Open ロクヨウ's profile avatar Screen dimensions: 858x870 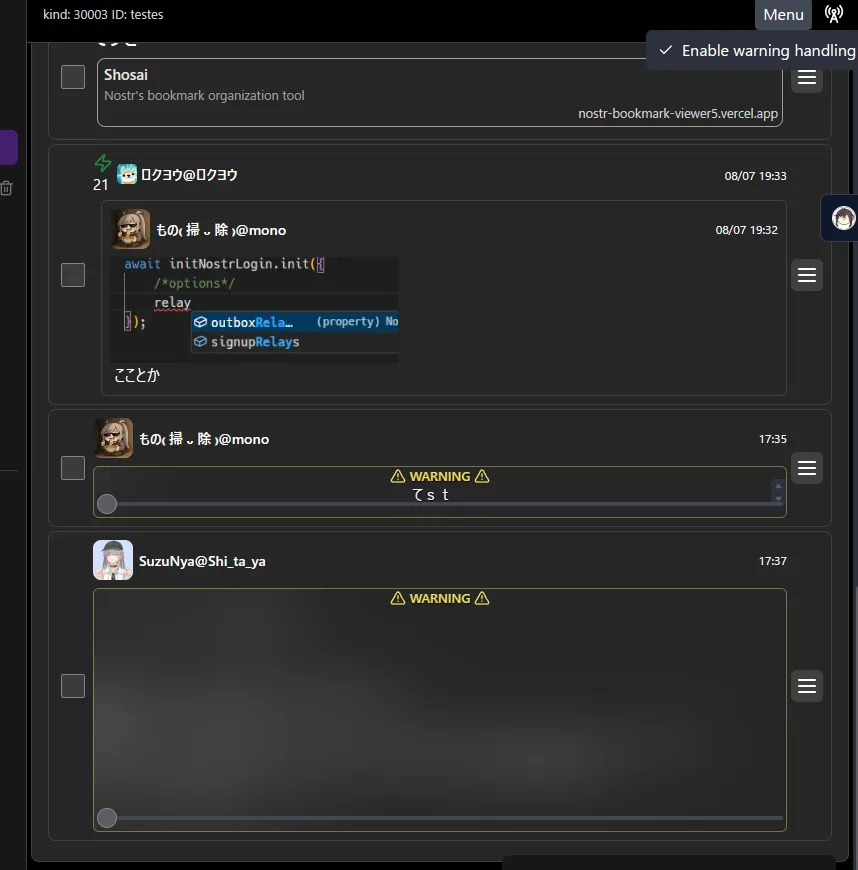point(127,174)
